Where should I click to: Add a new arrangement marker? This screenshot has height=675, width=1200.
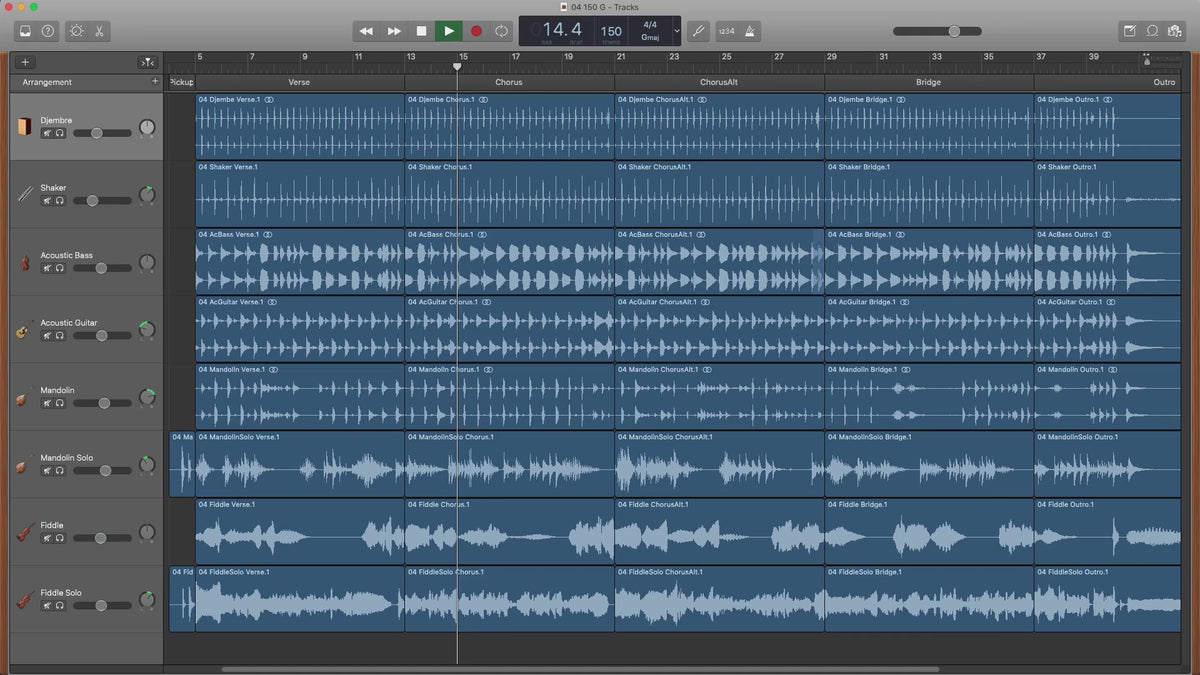(154, 82)
